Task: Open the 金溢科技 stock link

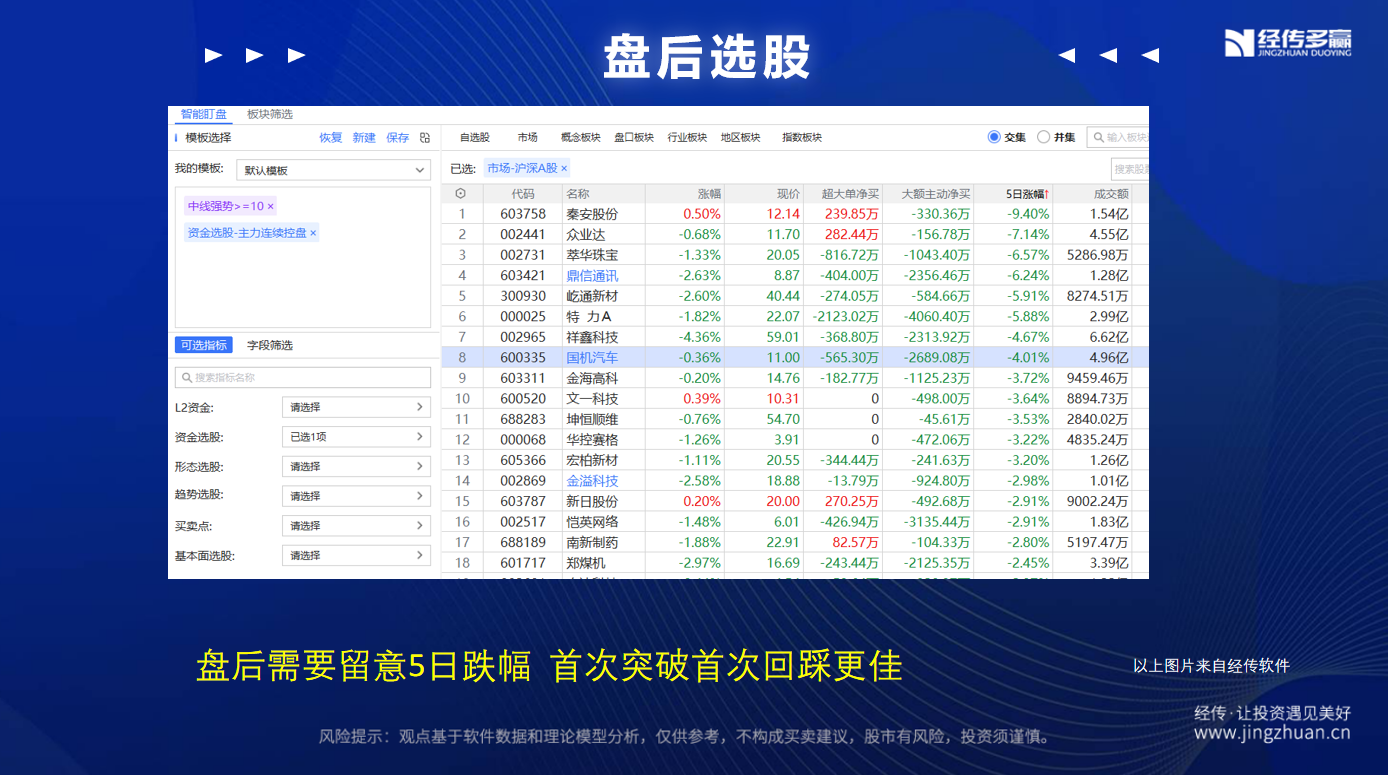Action: [x=592, y=480]
